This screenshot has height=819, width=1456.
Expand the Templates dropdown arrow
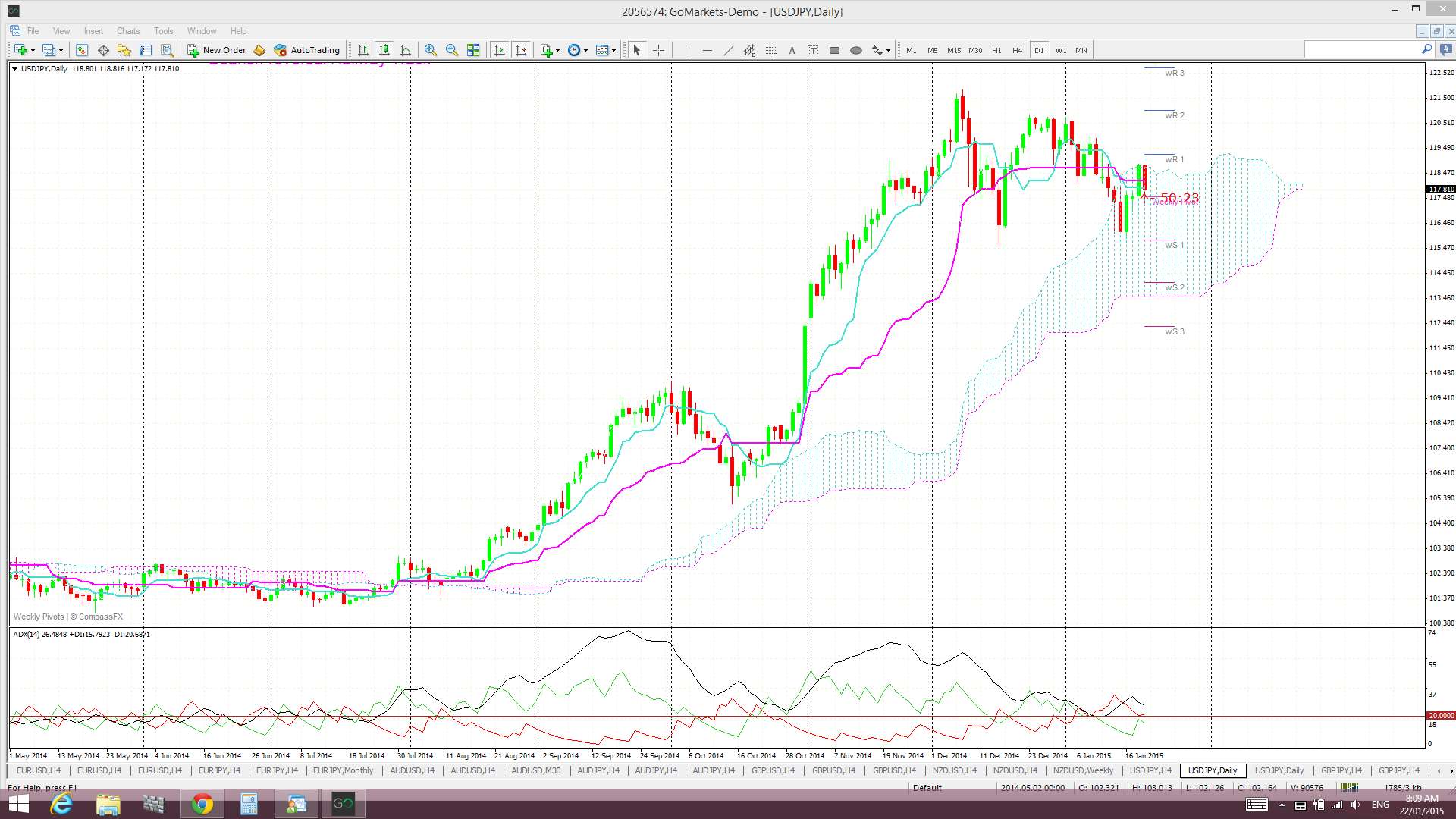613,50
